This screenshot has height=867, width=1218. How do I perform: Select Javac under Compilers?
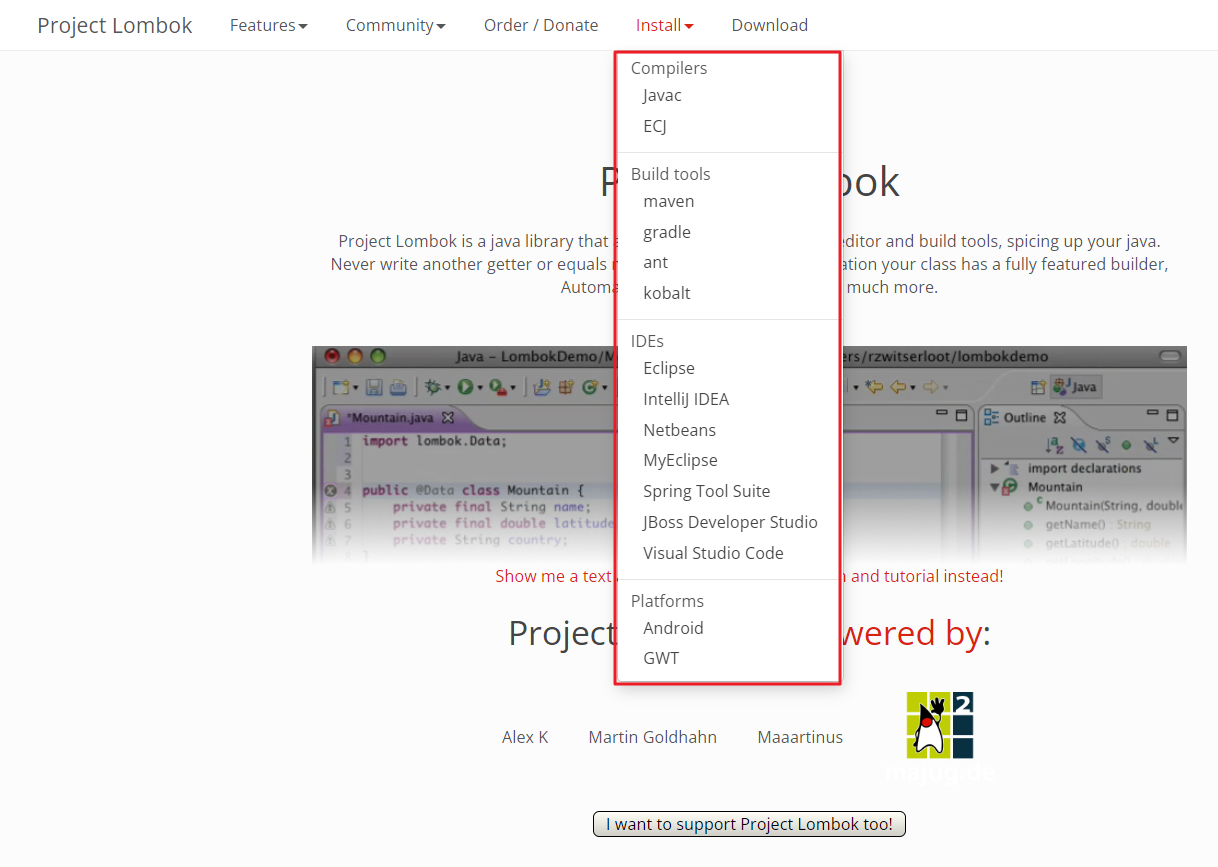click(x=662, y=96)
